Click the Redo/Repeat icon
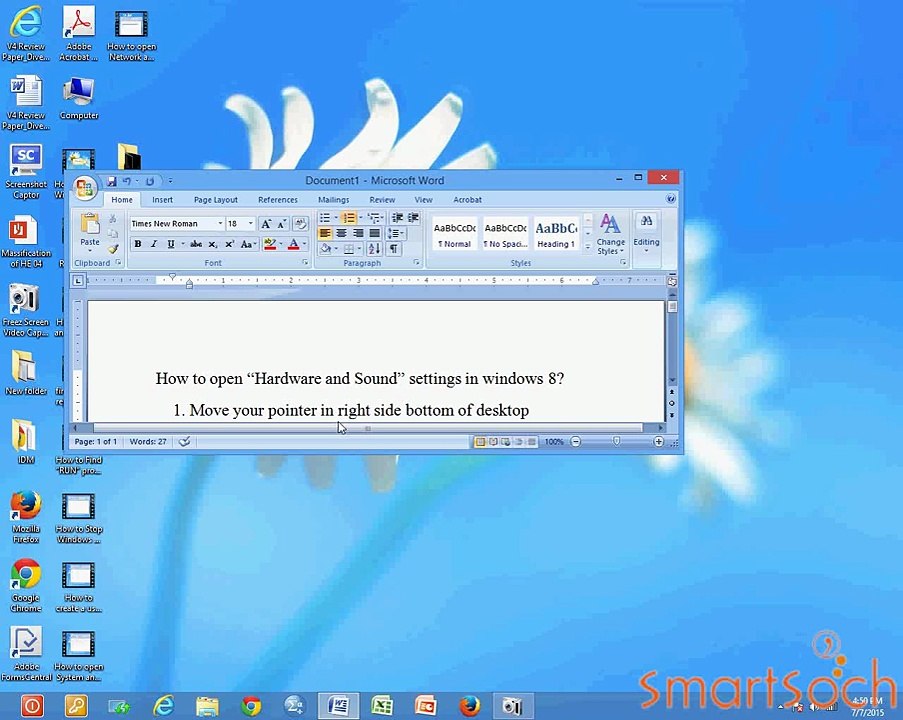Viewport: 903px width, 720px height. (x=150, y=181)
